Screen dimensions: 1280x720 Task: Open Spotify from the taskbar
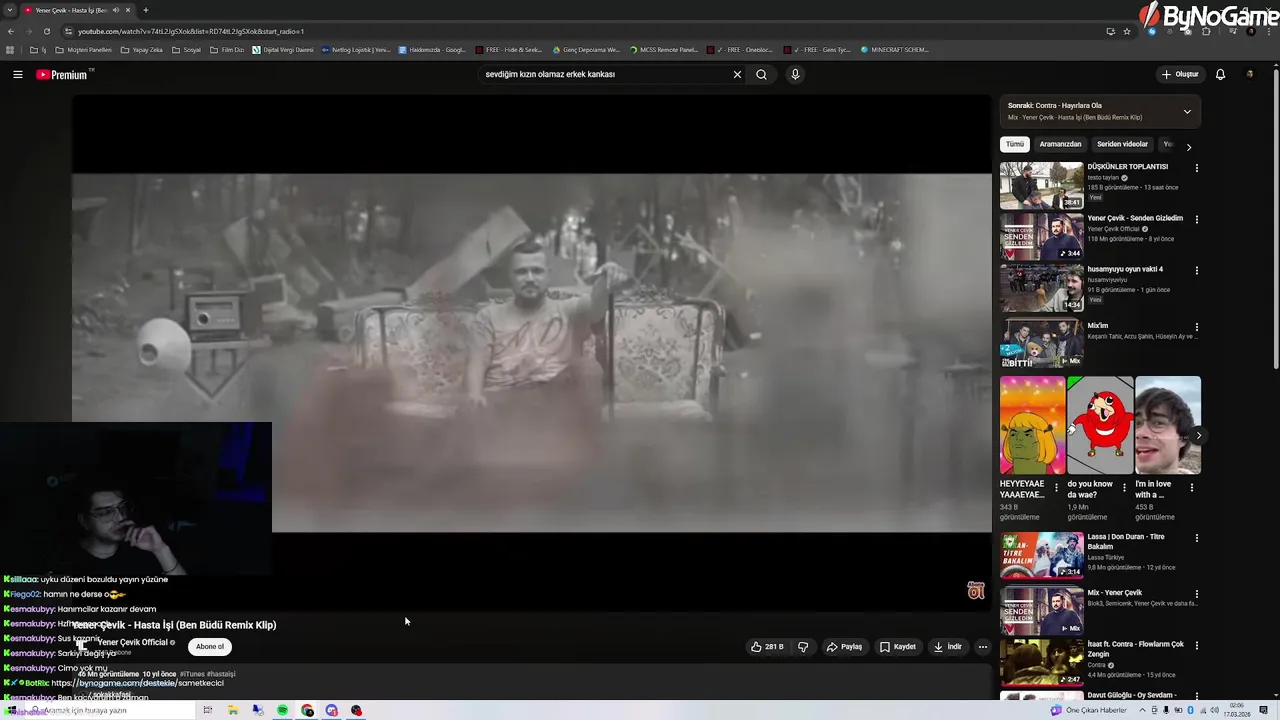tap(283, 710)
